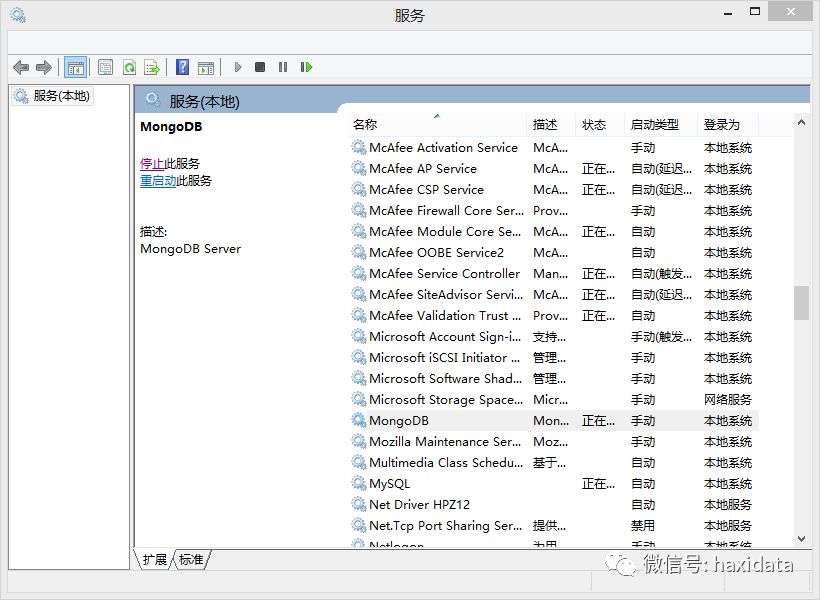Click the Forward arrow in toolbar
Viewport: 820px width, 600px height.
point(44,67)
